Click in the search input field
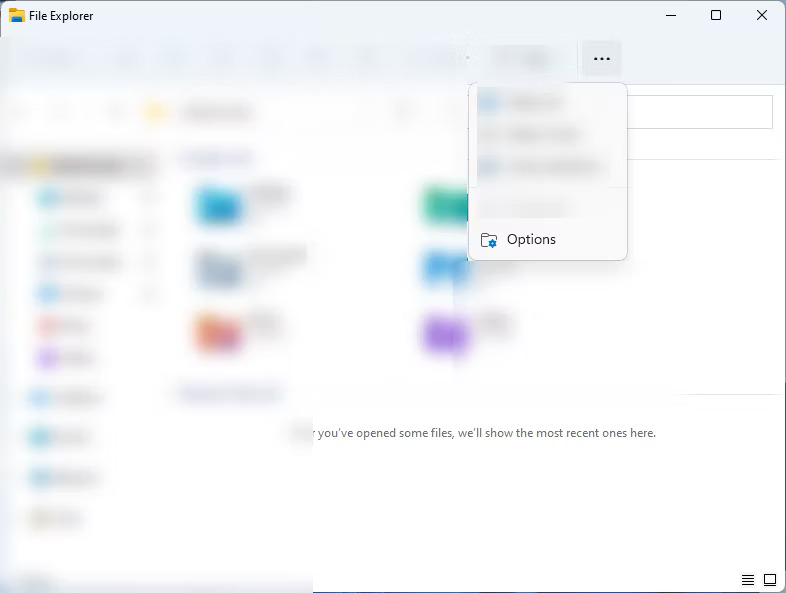The height and width of the screenshot is (593, 786). [x=700, y=112]
